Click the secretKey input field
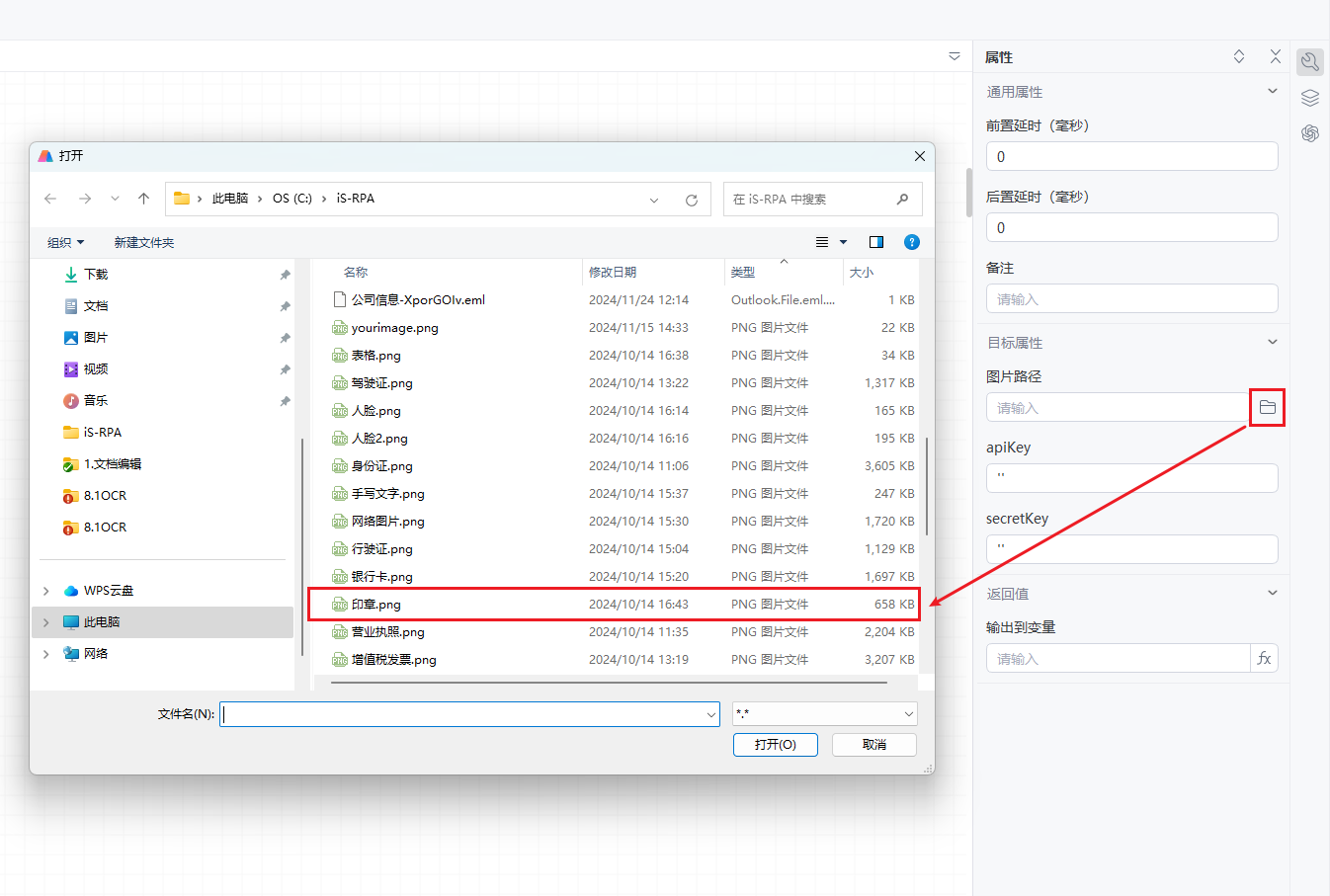Screen dimensions: 1330x896 (1131, 549)
